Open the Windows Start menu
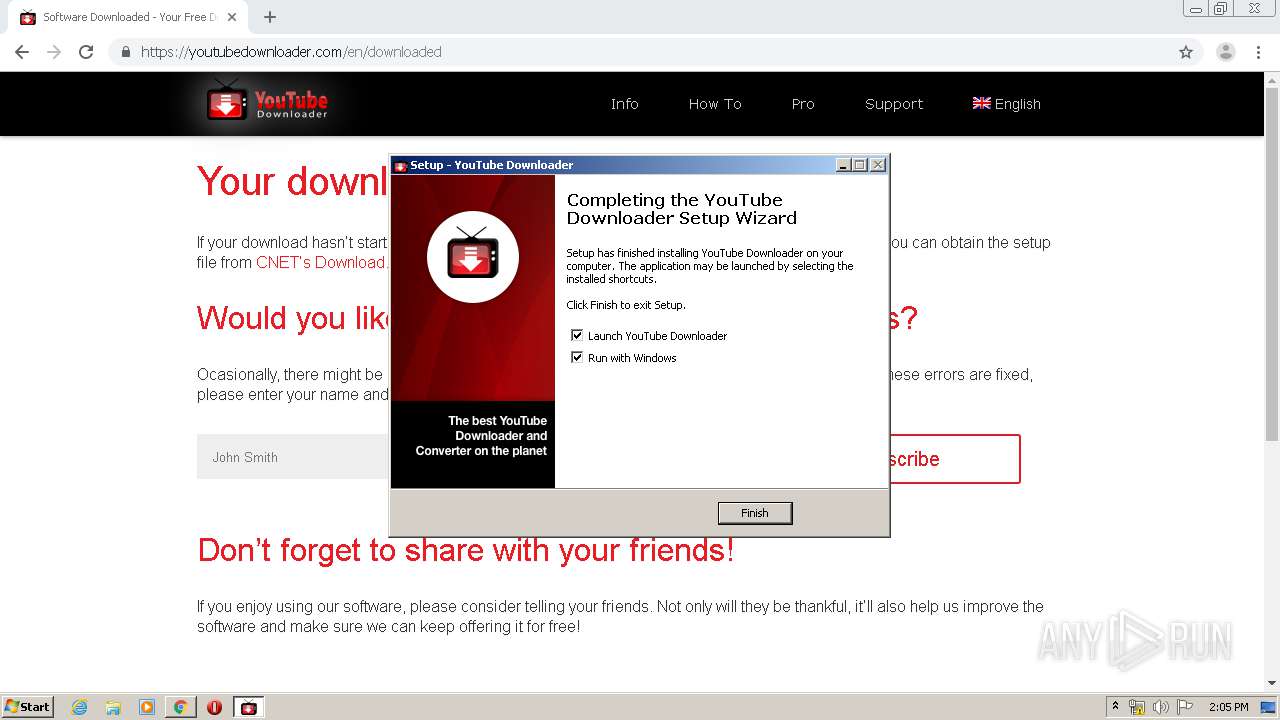The height and width of the screenshot is (720, 1280). point(28,706)
